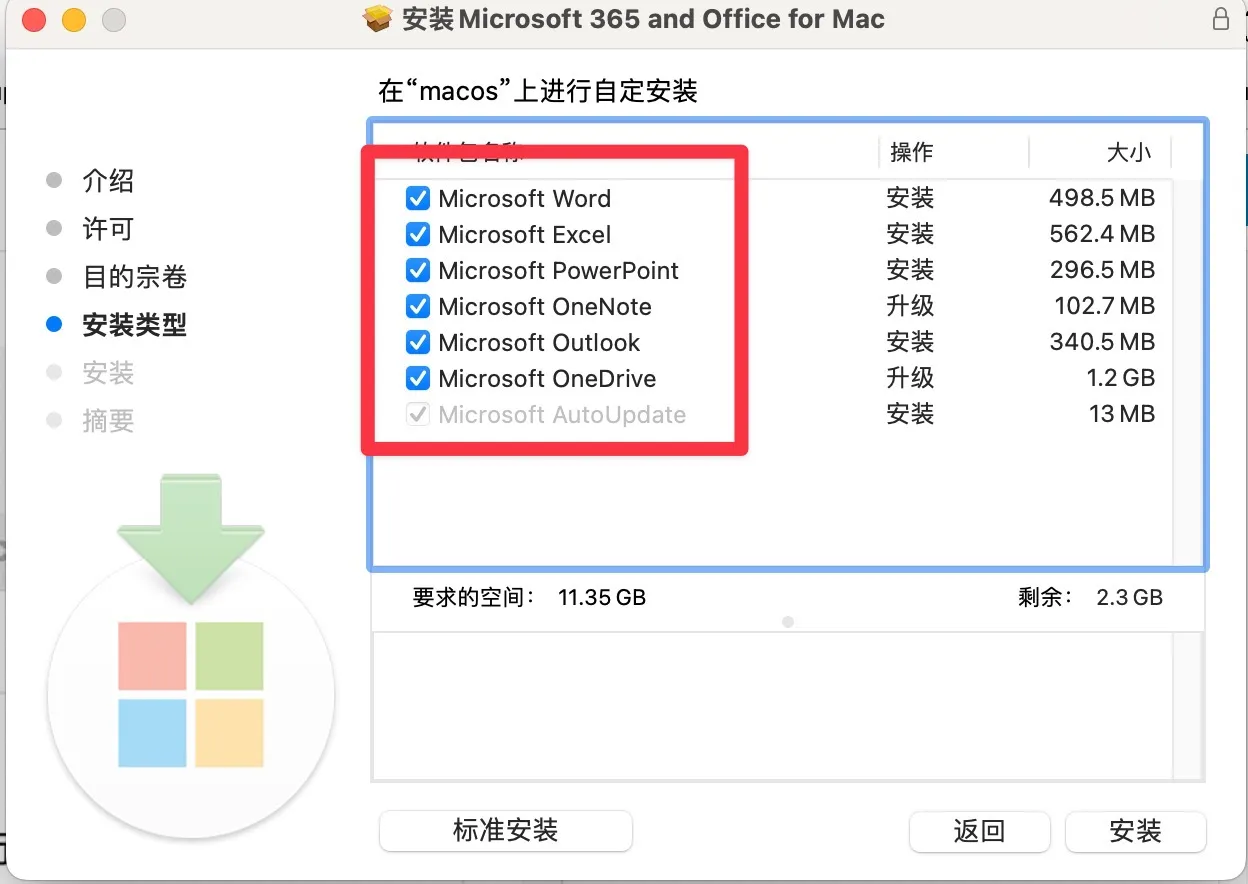The width and height of the screenshot is (1248, 884).
Task: Click the 296.5 MB size value
Action: 1102,270
